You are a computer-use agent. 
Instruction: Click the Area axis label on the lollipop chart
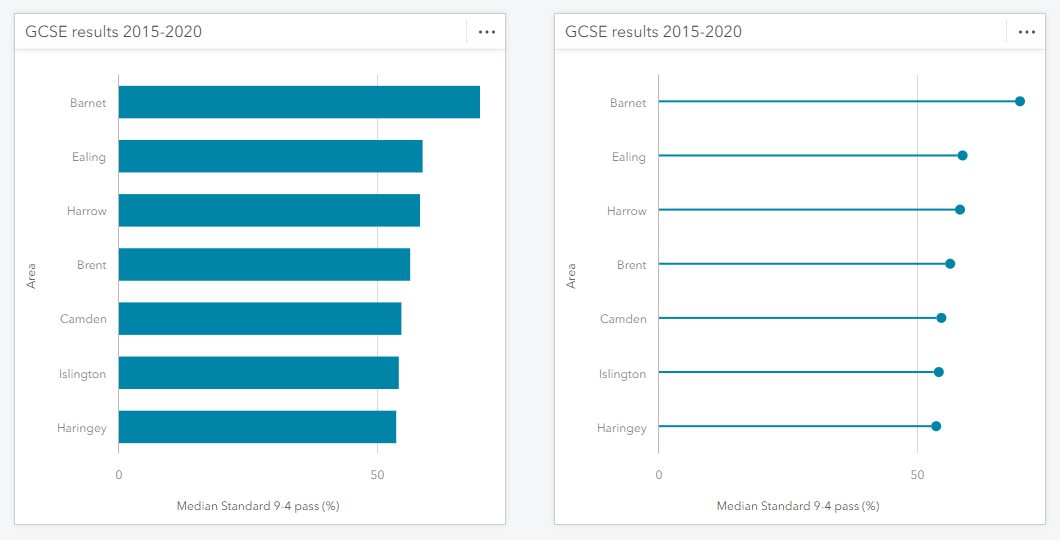point(572,276)
